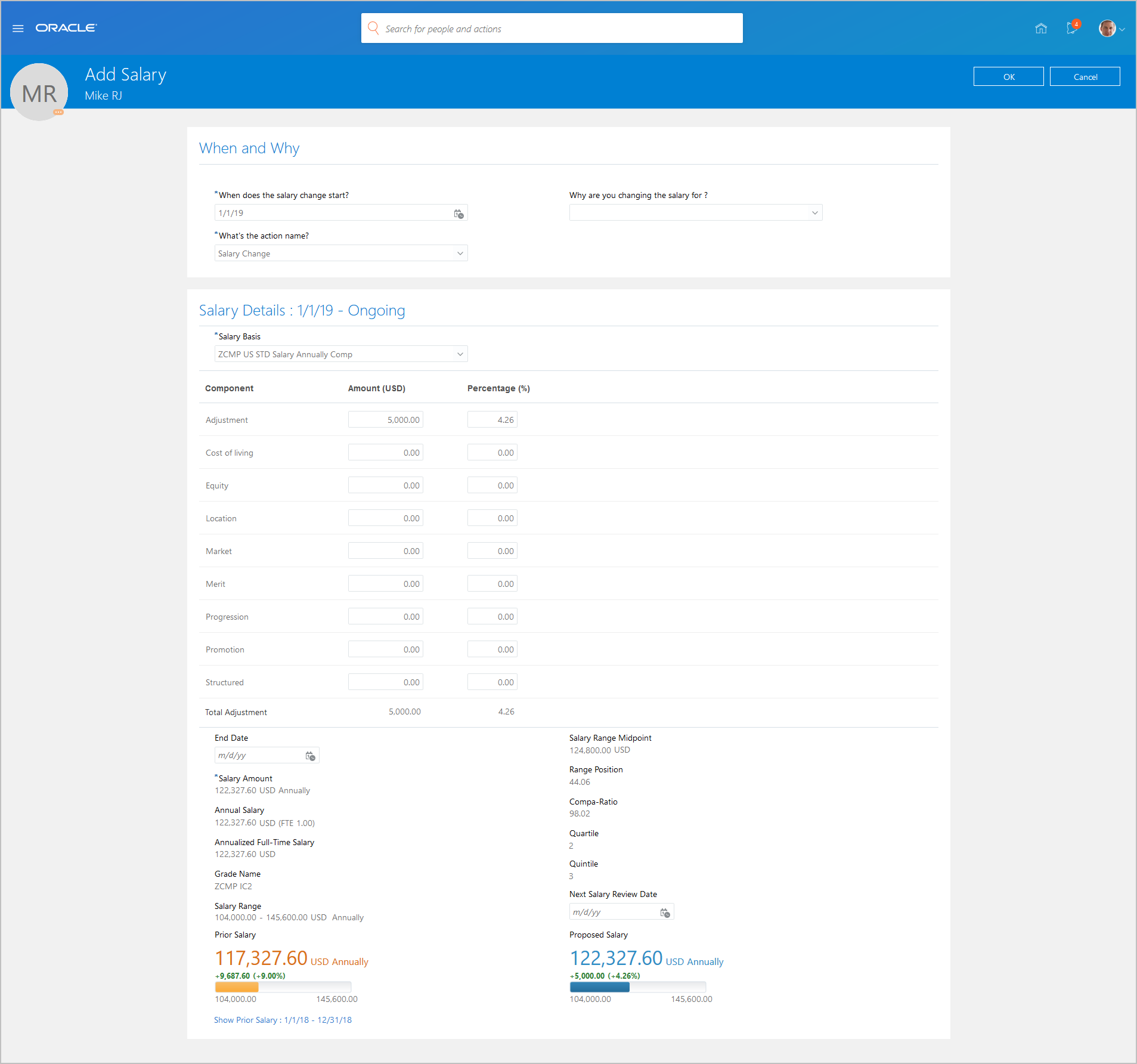Viewport: 1137px width, 1064px height.
Task: Click the Structured amount field
Action: click(x=386, y=682)
